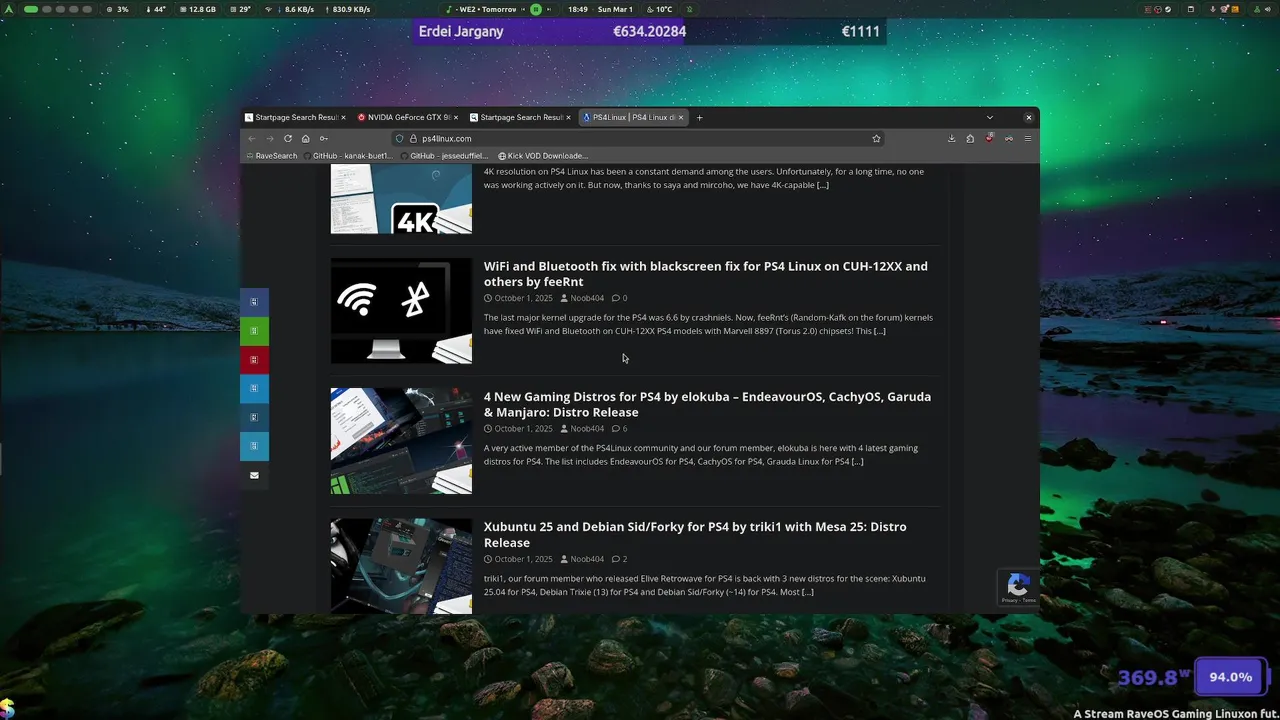This screenshot has height=720, width=1280.
Task: Open the WiFi and Bluetooth fix article title
Action: pos(706,274)
